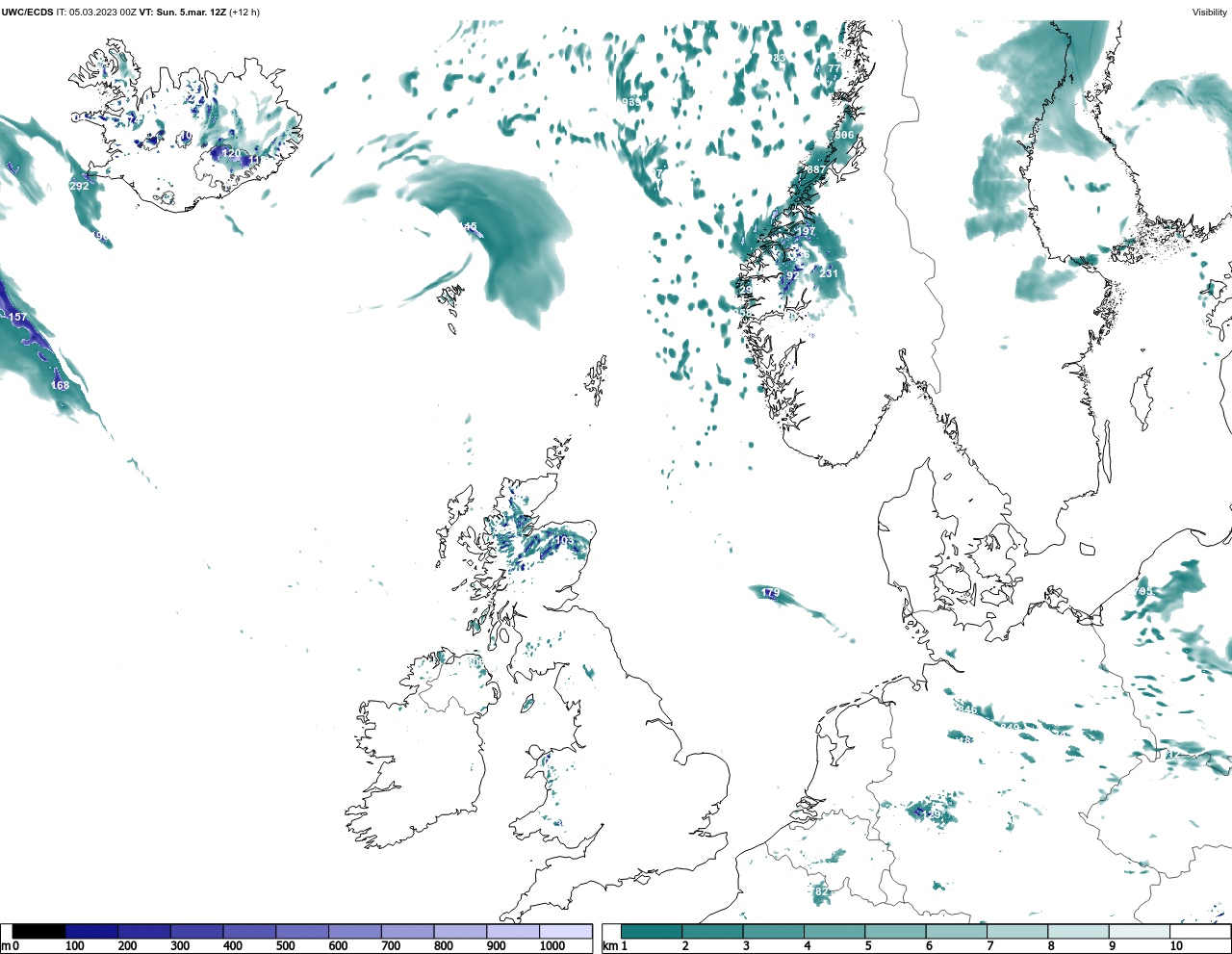Click the 7–8 km legend swatch
Screen dimensions: 1232x954
(1017, 932)
